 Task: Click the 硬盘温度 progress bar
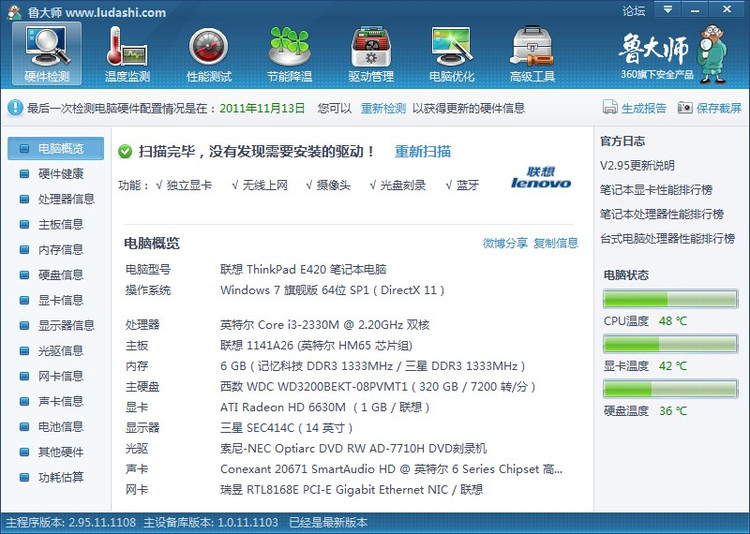670,389
